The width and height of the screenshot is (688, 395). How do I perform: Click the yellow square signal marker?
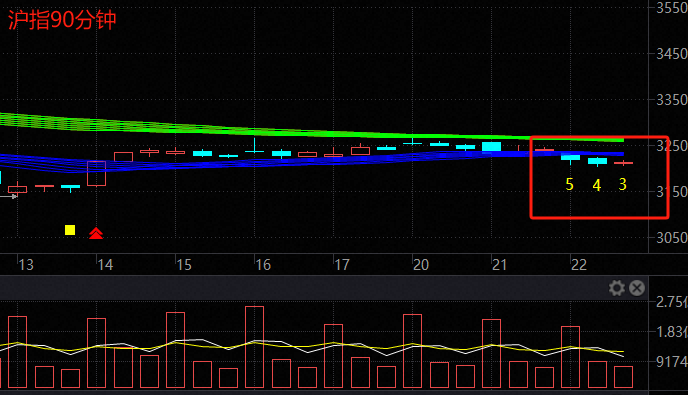tap(70, 230)
